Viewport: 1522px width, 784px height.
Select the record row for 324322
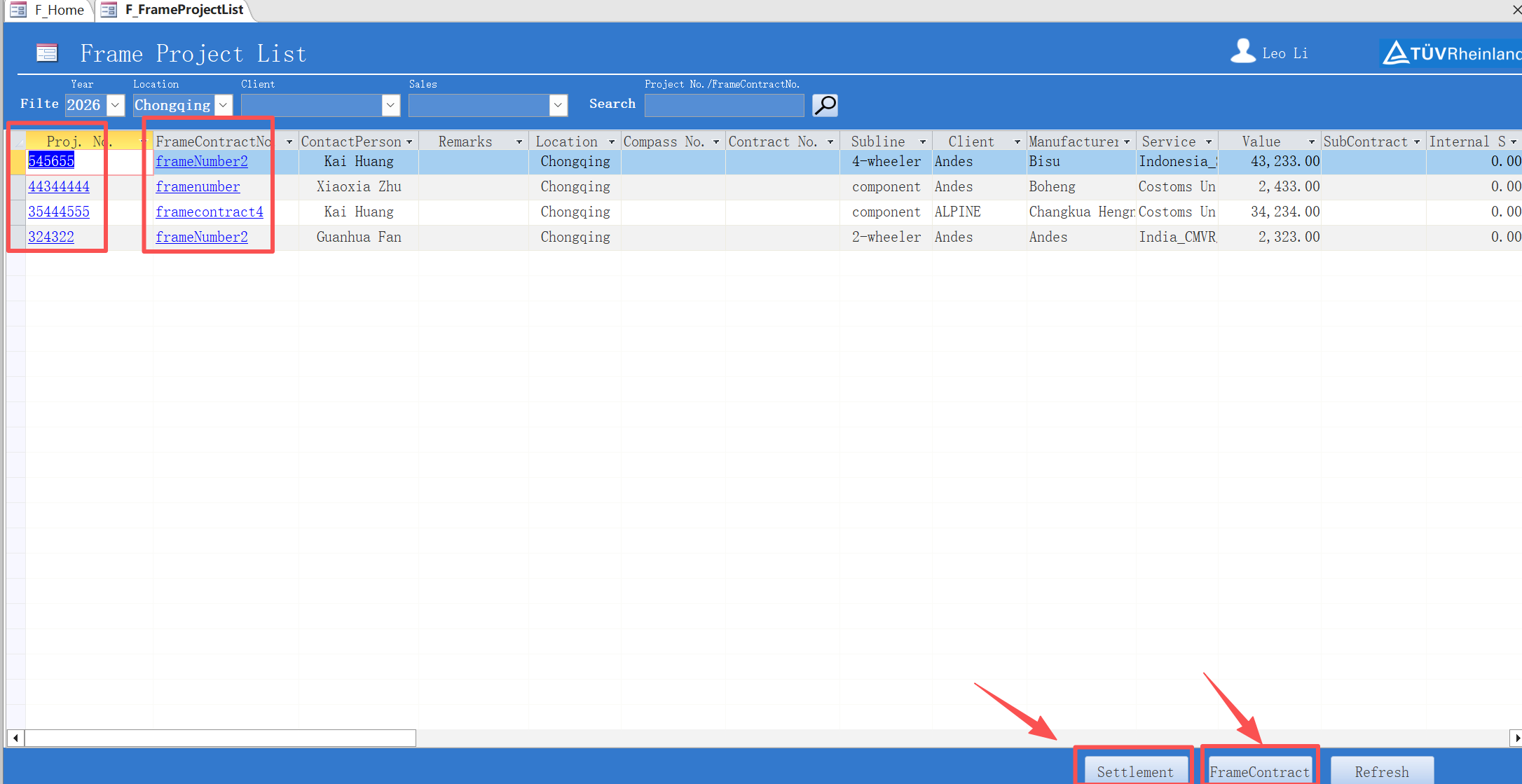click(x=17, y=238)
